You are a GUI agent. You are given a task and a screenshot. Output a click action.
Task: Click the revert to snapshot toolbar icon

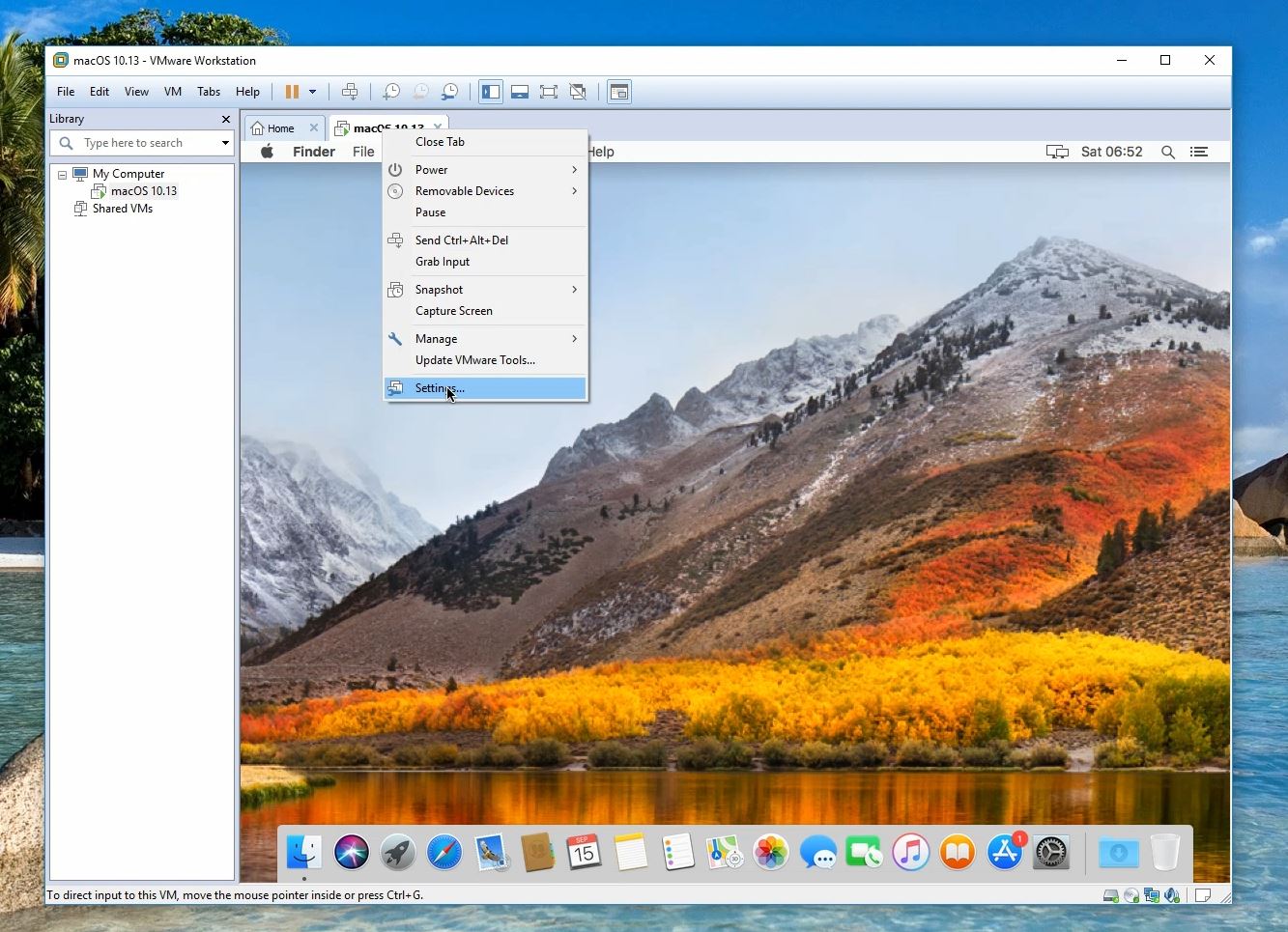420,92
